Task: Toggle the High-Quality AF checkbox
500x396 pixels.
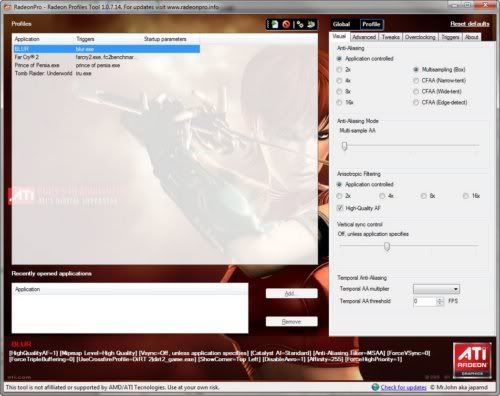Action: tap(340, 208)
